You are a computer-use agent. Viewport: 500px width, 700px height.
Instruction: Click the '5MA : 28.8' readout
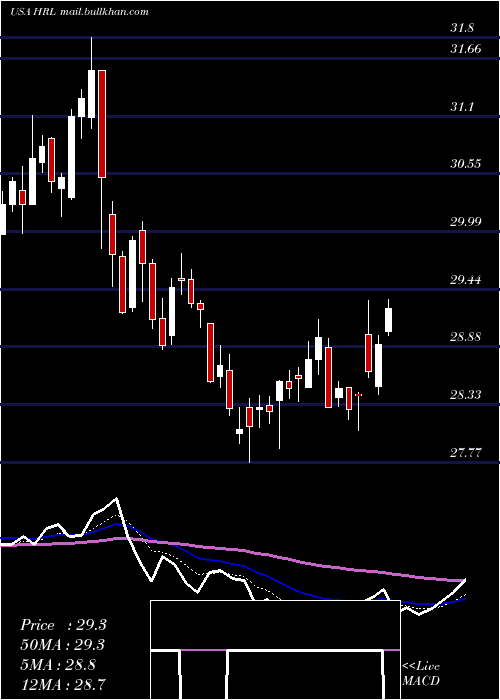[x=58, y=665]
